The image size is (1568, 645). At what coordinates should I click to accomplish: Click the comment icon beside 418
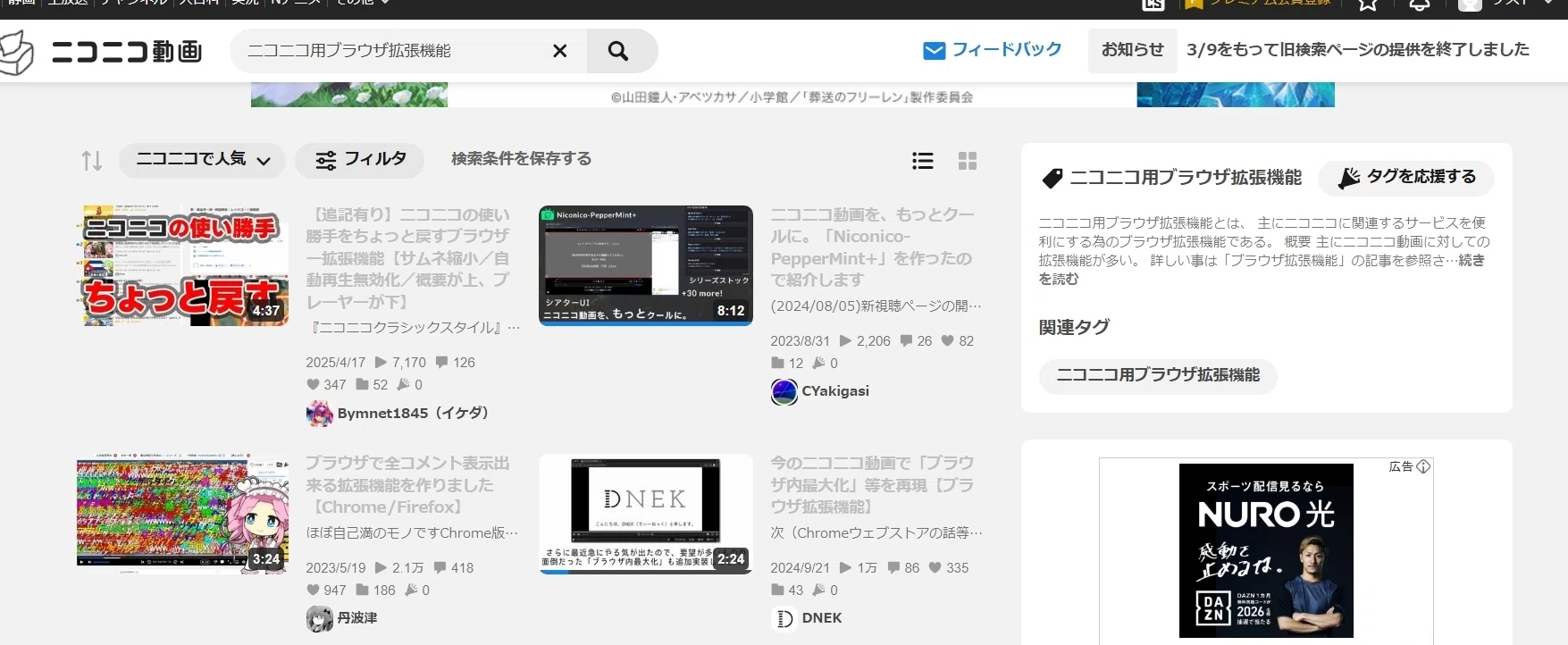click(x=440, y=568)
